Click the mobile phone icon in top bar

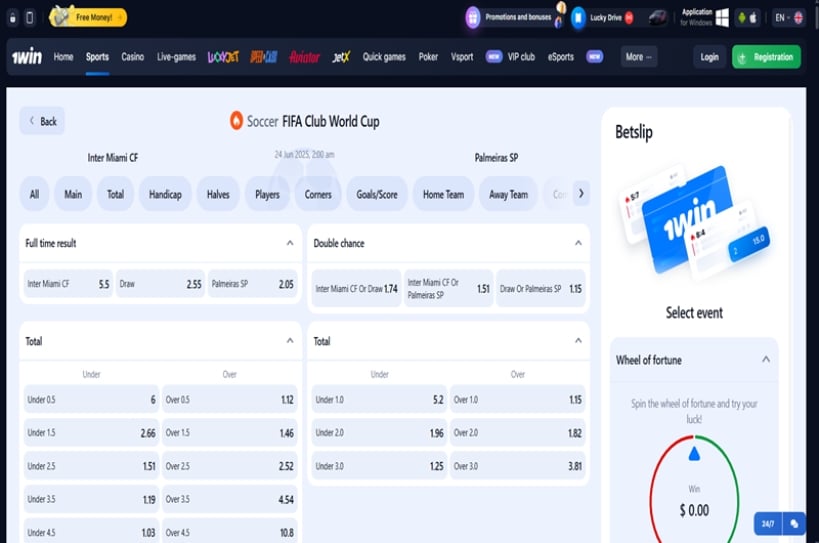pos(30,18)
